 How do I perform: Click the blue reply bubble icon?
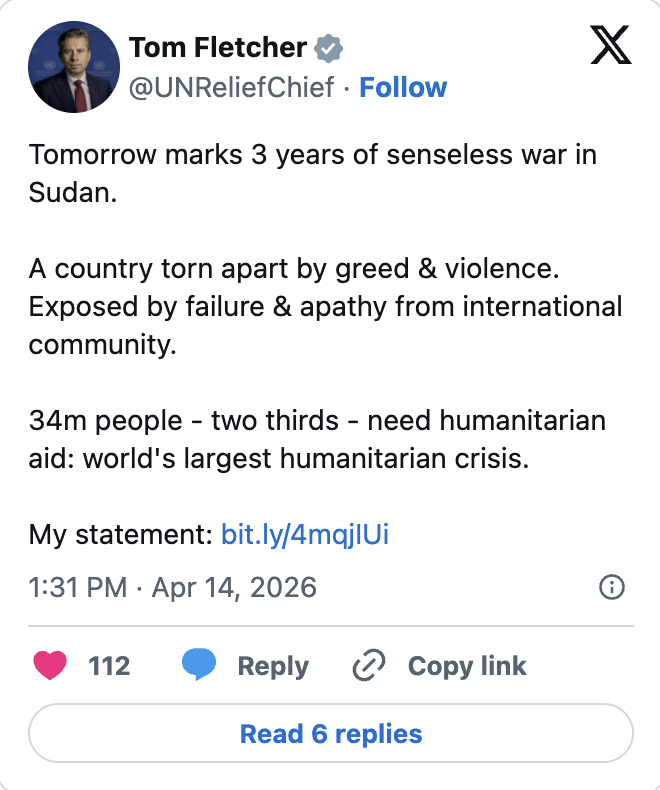click(x=199, y=666)
